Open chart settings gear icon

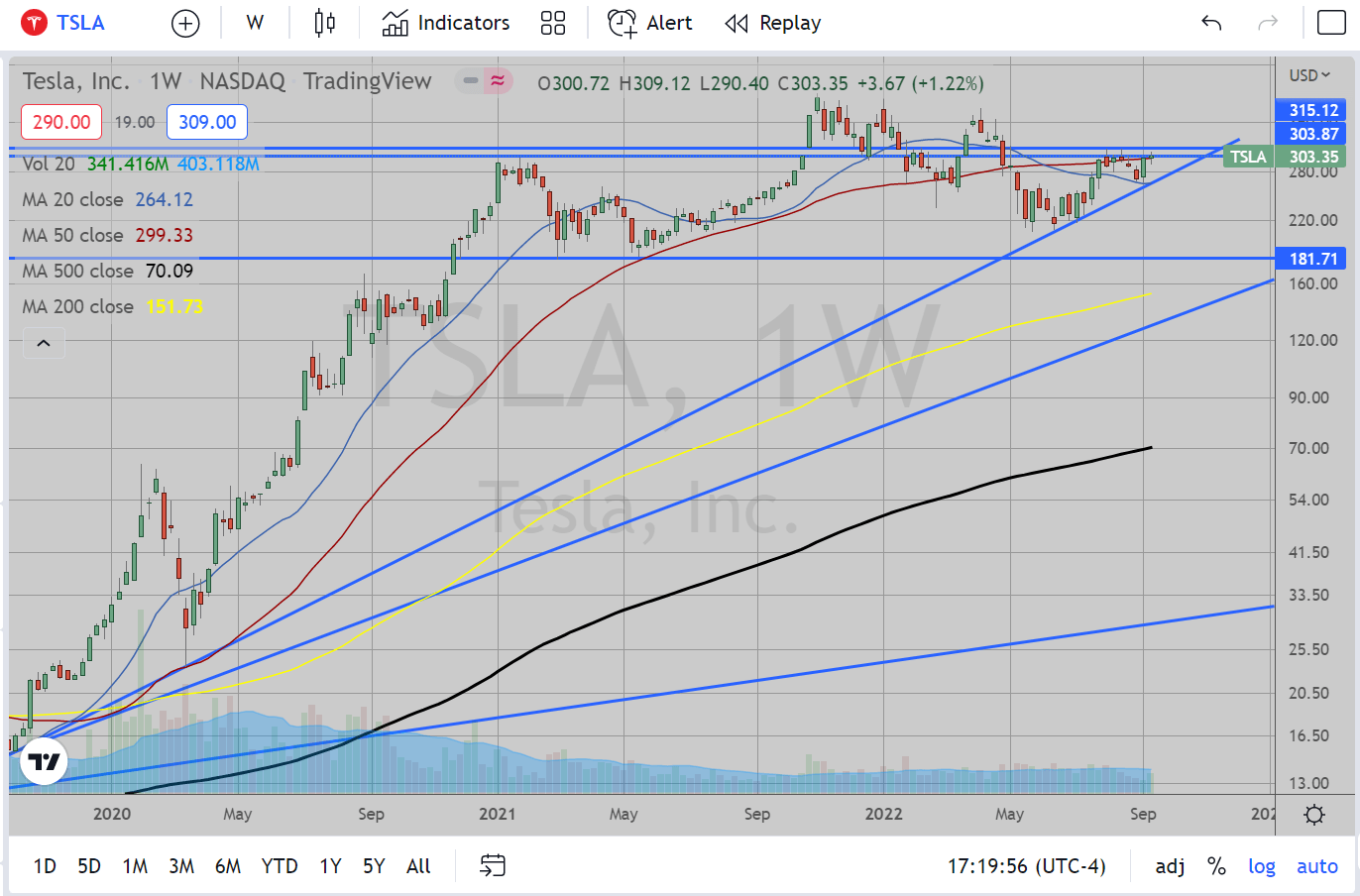point(1314,815)
